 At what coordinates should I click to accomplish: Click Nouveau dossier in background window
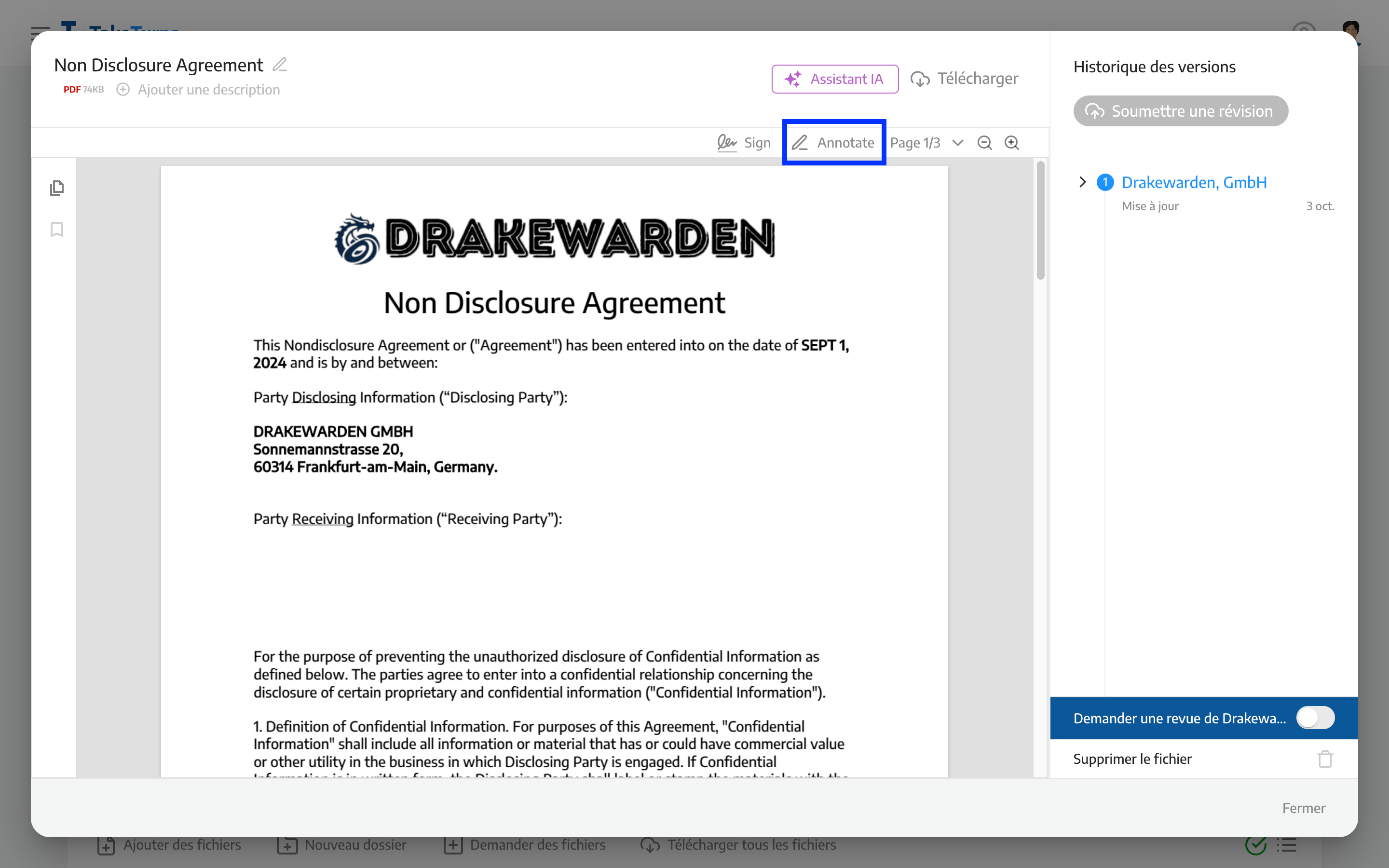pos(341,845)
